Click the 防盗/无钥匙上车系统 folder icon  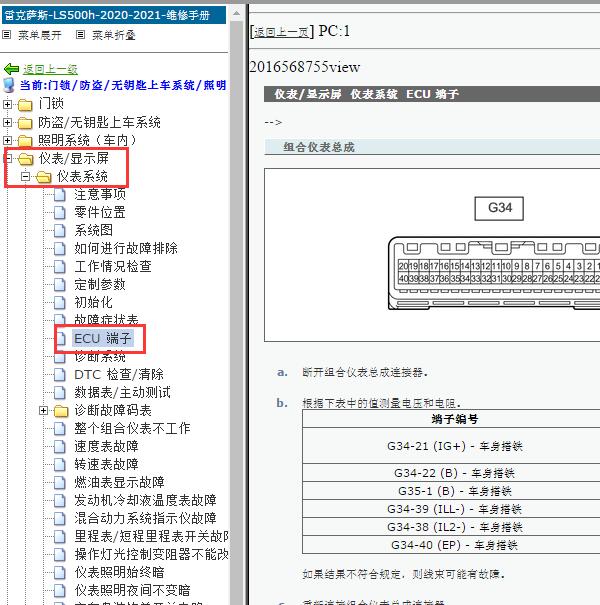(25, 123)
